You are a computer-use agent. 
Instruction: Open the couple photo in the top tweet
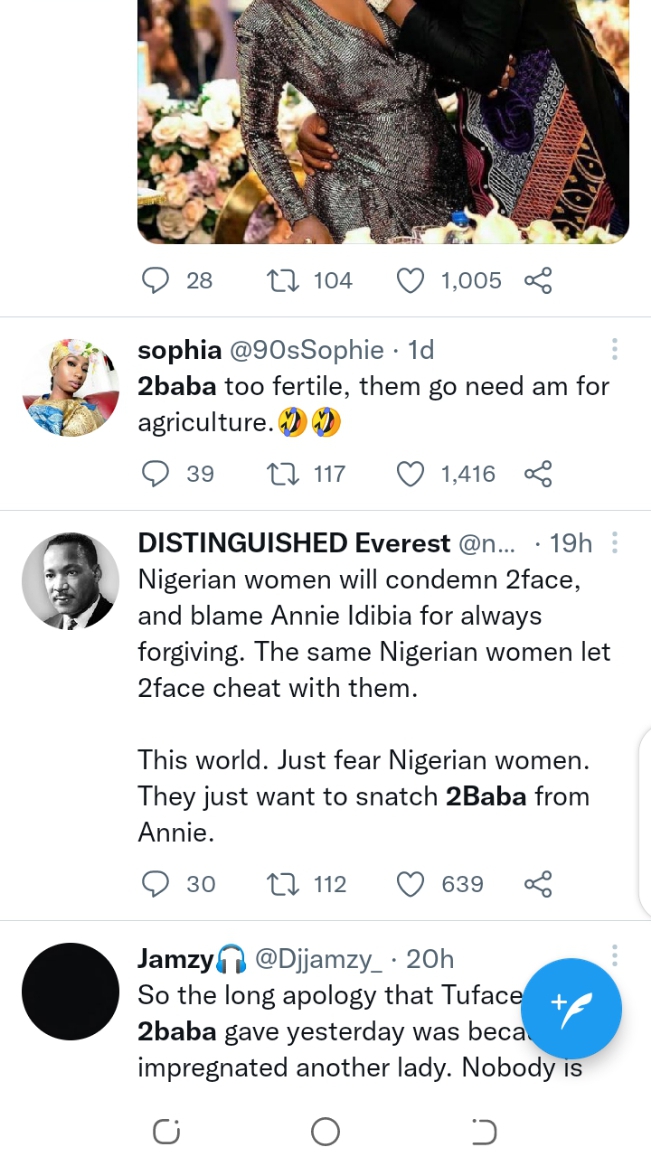(383, 120)
